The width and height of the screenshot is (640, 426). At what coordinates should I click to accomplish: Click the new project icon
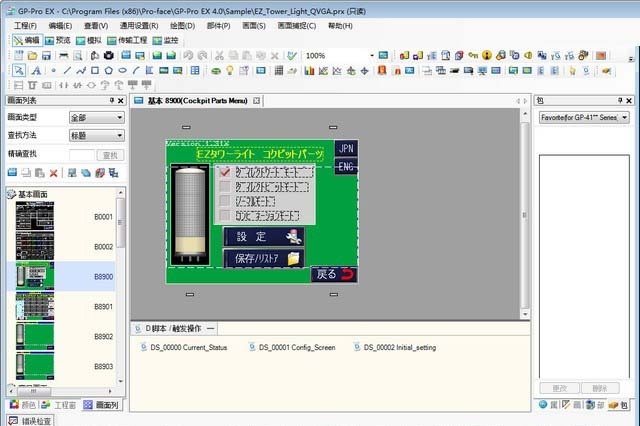tap(19, 55)
